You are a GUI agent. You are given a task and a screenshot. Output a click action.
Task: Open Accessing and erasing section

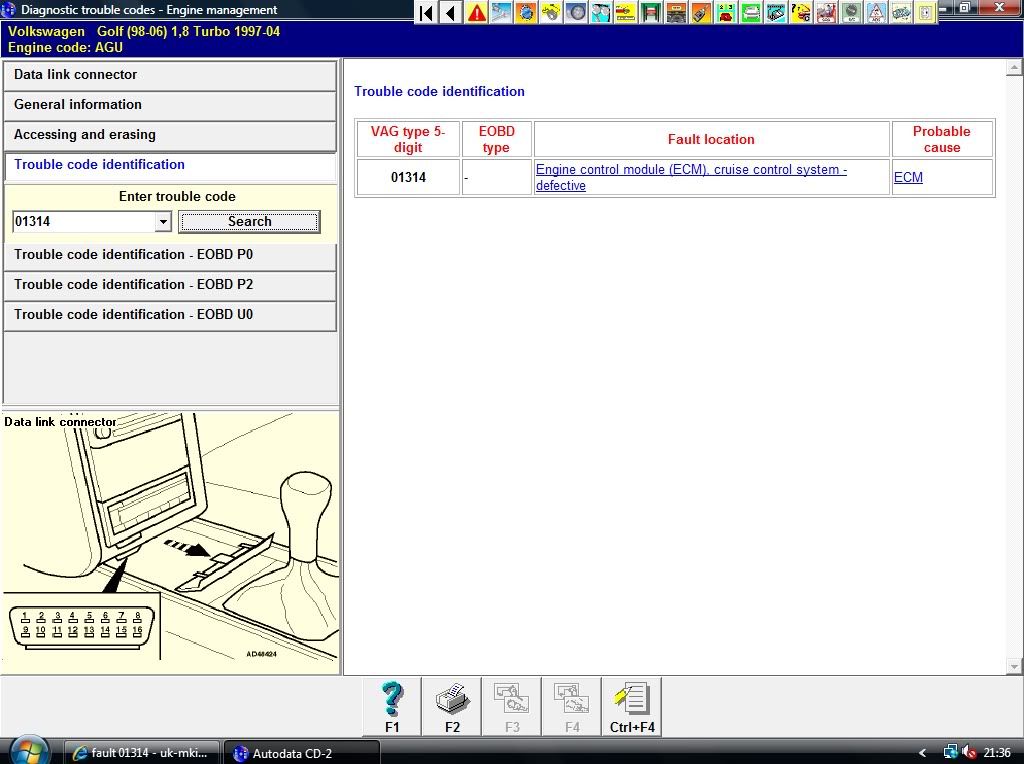[170, 135]
